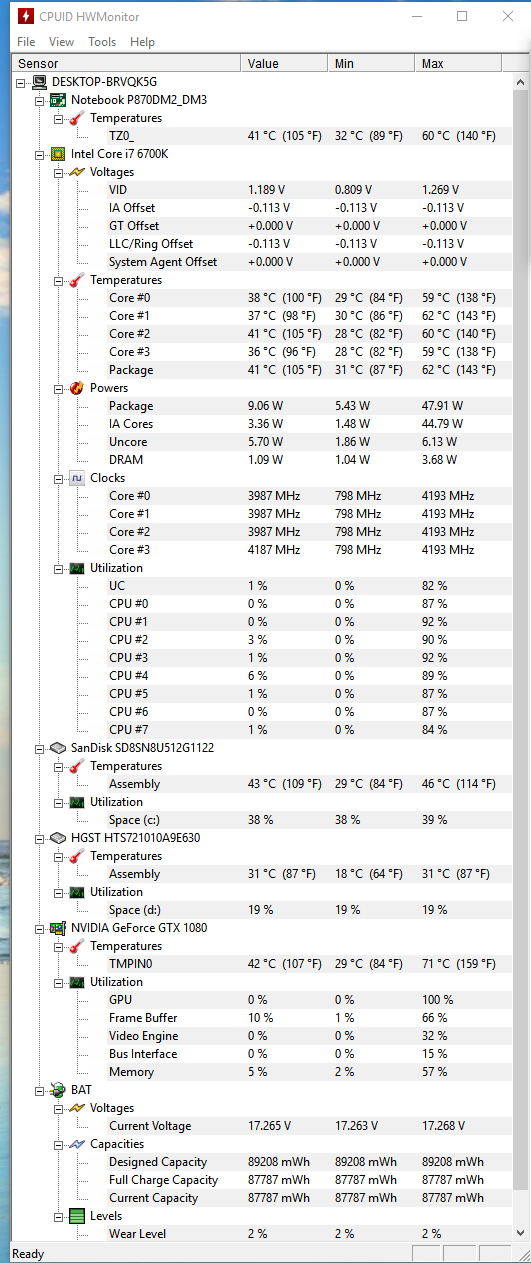The image size is (531, 1263).
Task: Collapse the BAT Capacities group
Action: (x=58, y=1144)
